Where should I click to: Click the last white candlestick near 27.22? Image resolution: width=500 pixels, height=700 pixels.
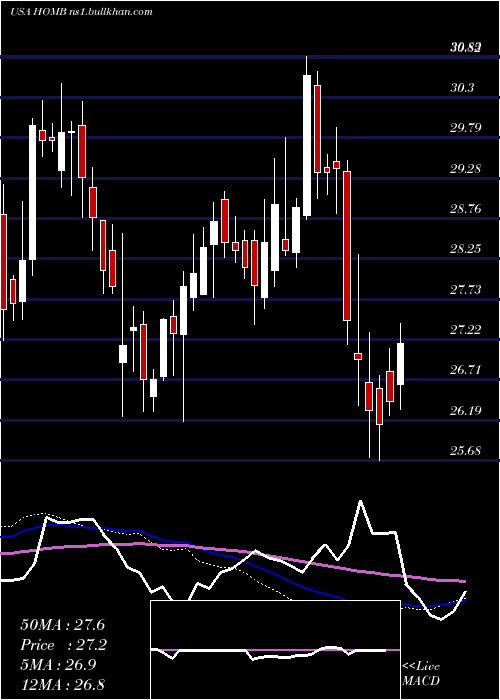coord(400,364)
